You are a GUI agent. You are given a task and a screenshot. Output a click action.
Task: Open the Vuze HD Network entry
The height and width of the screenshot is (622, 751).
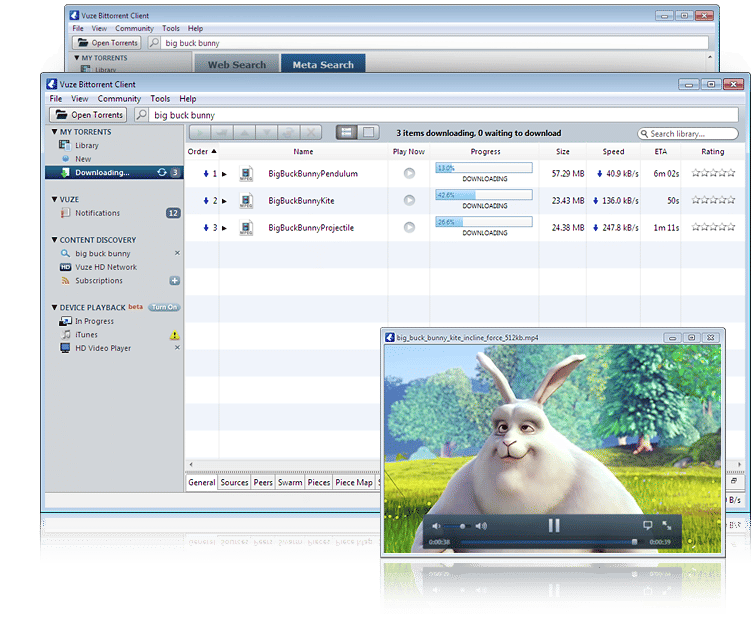(106, 267)
